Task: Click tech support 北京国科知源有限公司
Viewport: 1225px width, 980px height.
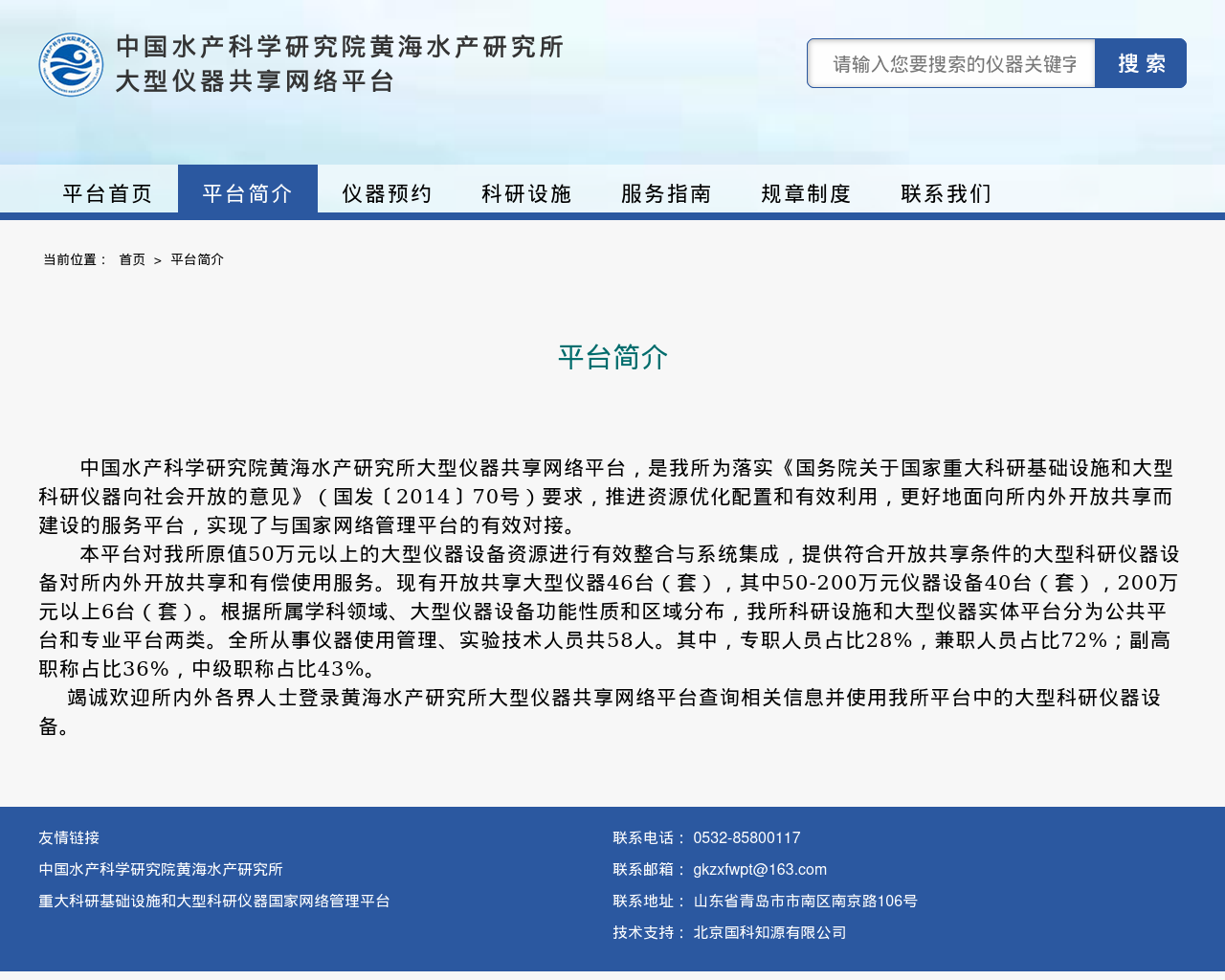Action: pos(769,932)
